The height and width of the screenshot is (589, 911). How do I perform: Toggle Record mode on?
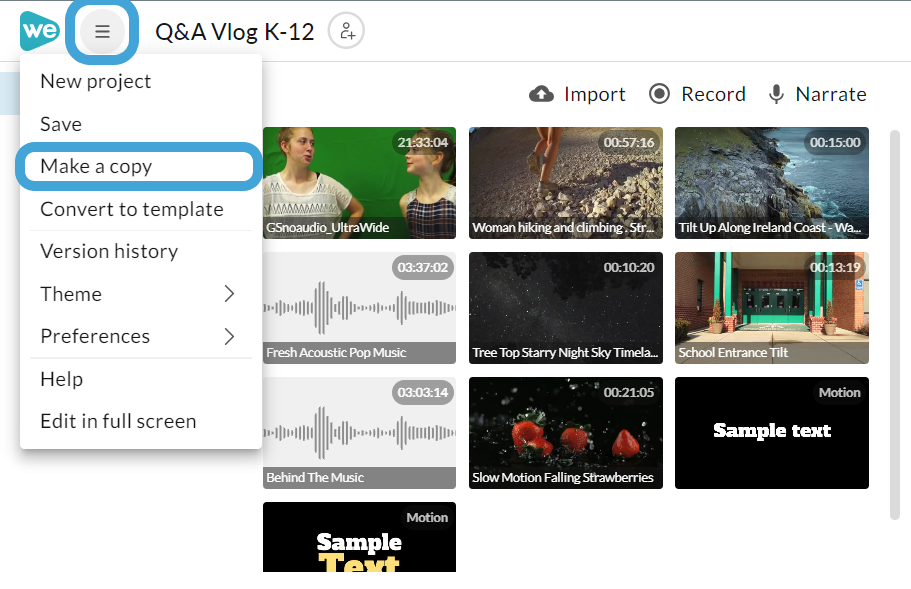coord(697,93)
